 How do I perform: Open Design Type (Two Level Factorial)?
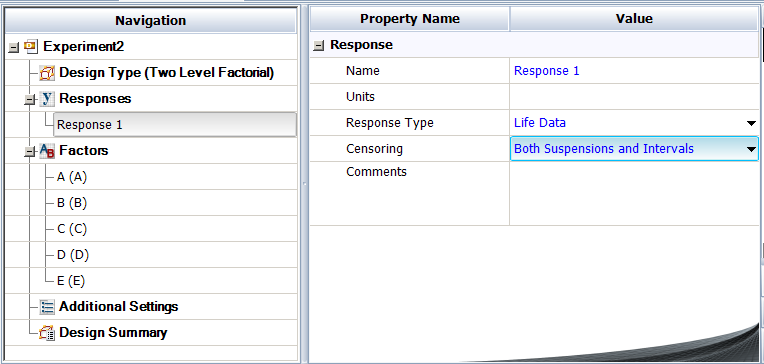pos(166,73)
